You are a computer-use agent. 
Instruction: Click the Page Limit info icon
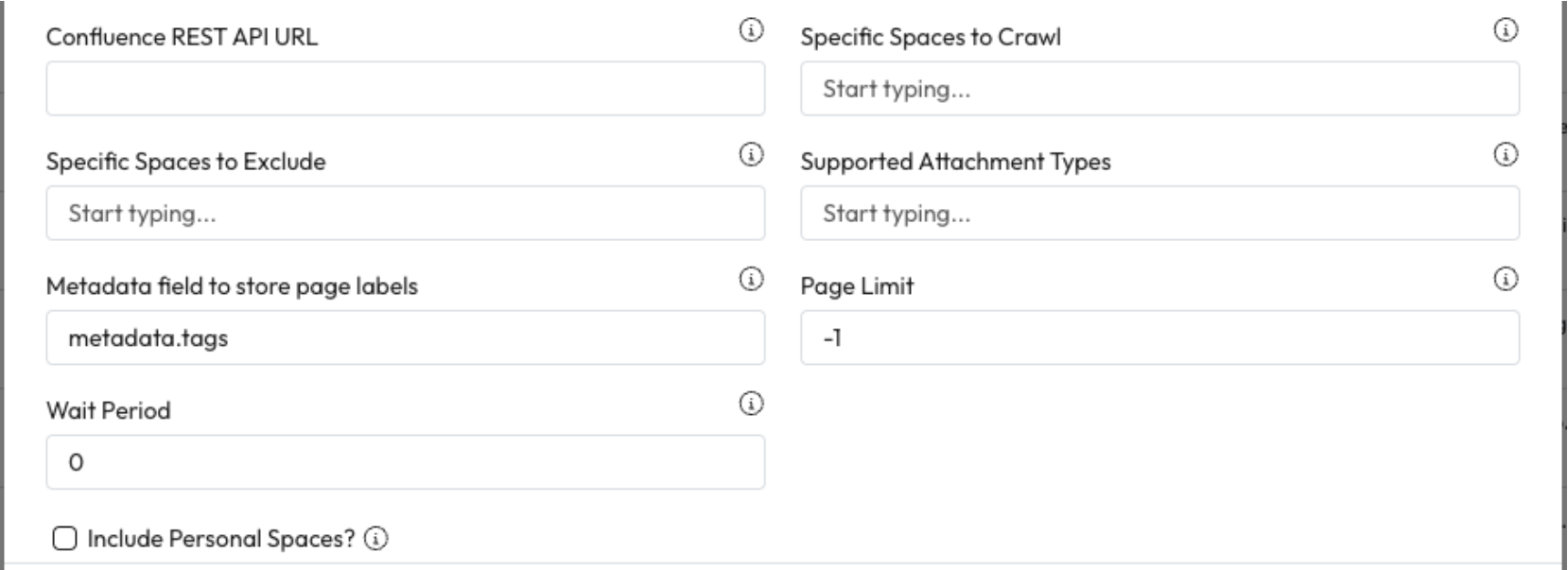[1506, 279]
